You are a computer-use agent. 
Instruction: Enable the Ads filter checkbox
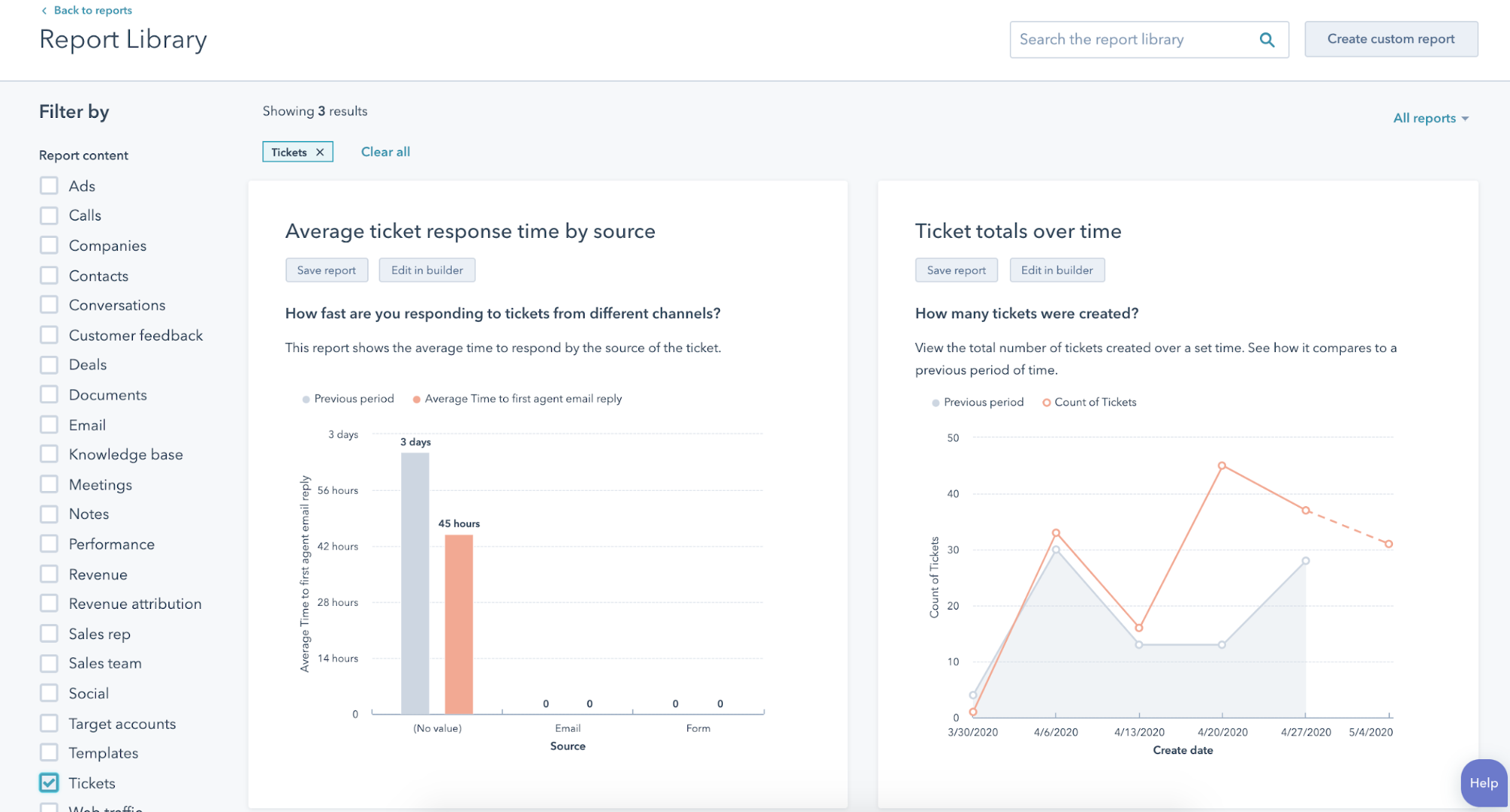[x=49, y=186]
